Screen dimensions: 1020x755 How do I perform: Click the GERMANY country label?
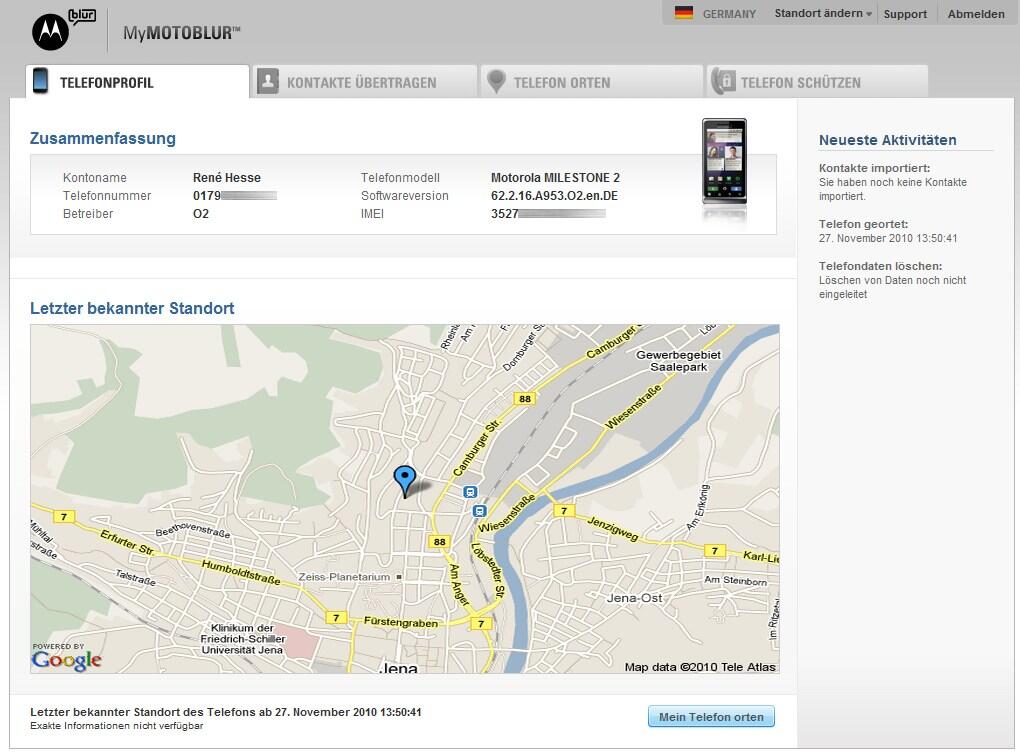pyautogui.click(x=729, y=14)
